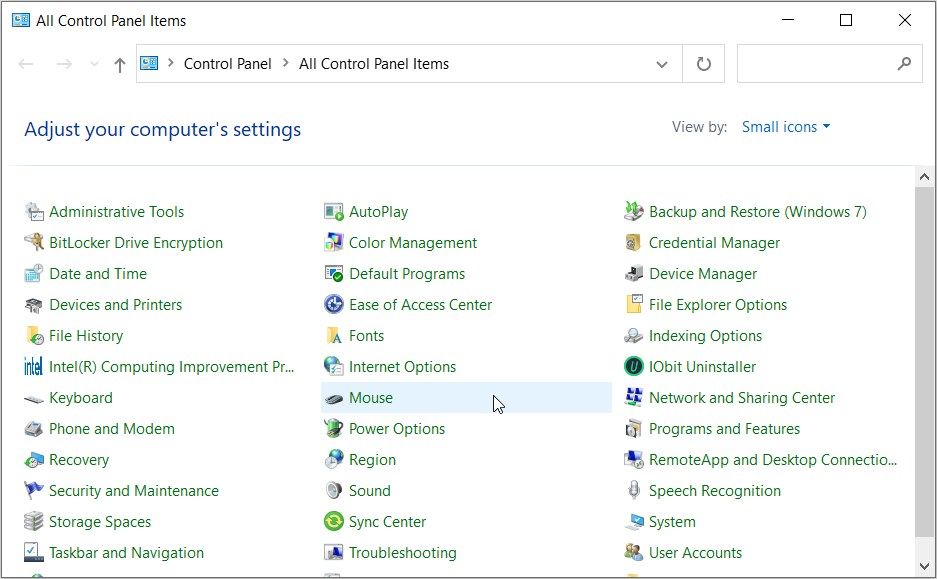Image resolution: width=937 pixels, height=579 pixels.
Task: Go up one level with Up arrow
Action: click(x=120, y=65)
